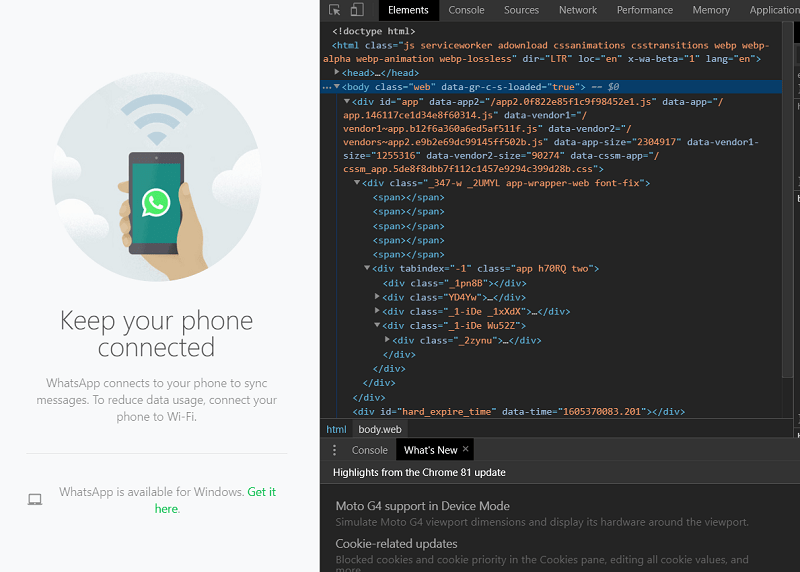800x572 pixels.
Task: Activate the inspect element picker icon
Action: click(335, 10)
